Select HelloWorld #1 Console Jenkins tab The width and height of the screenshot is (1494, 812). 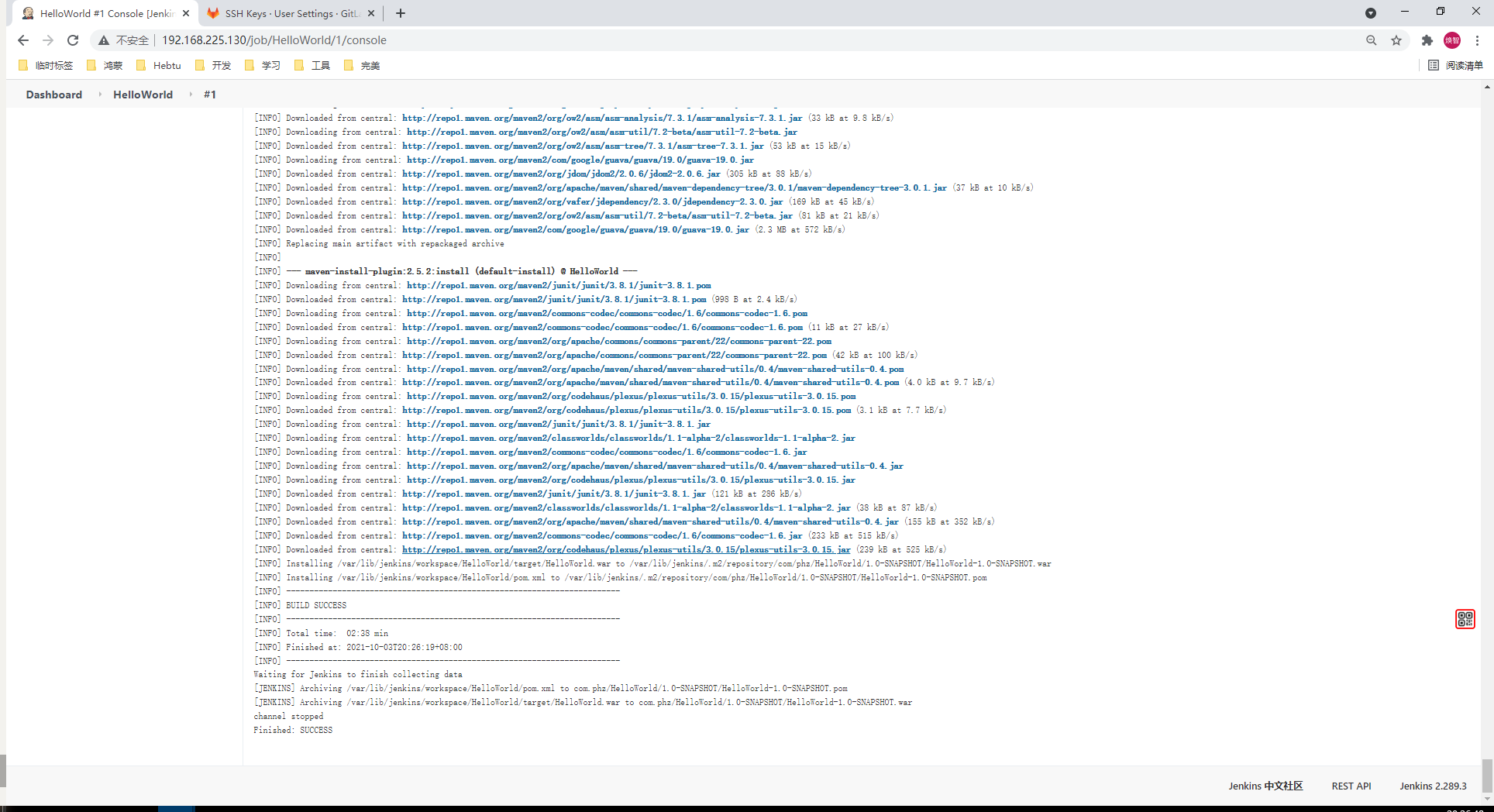point(105,13)
